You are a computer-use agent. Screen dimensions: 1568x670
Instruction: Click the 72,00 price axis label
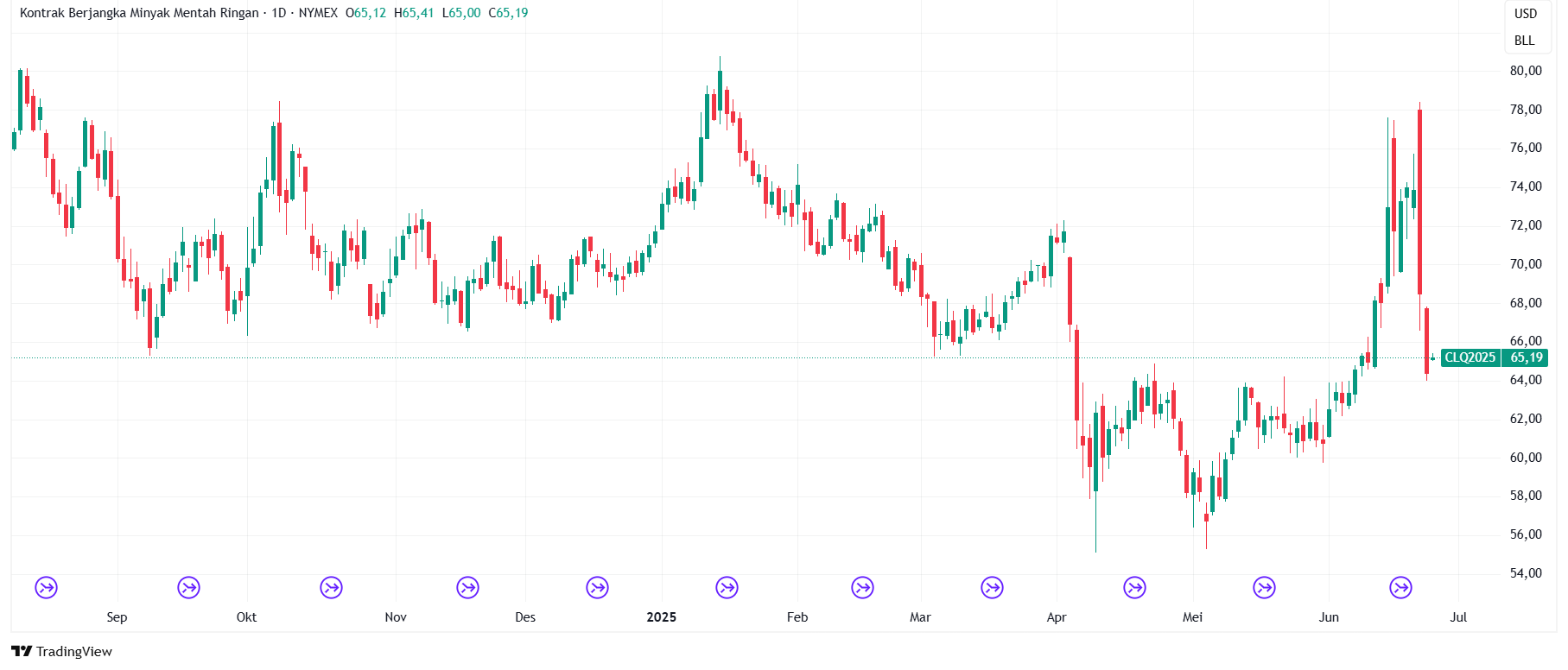(x=1526, y=225)
